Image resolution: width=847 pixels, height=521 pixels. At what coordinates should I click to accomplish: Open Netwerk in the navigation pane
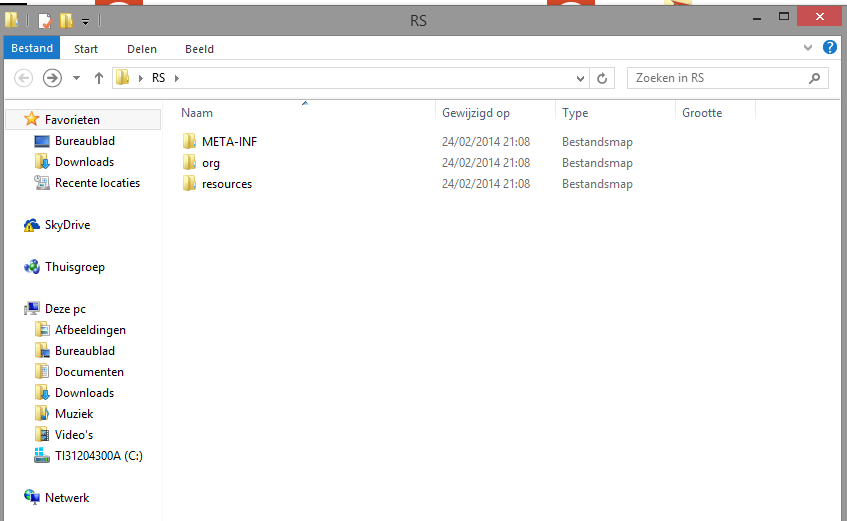pyautogui.click(x=66, y=498)
